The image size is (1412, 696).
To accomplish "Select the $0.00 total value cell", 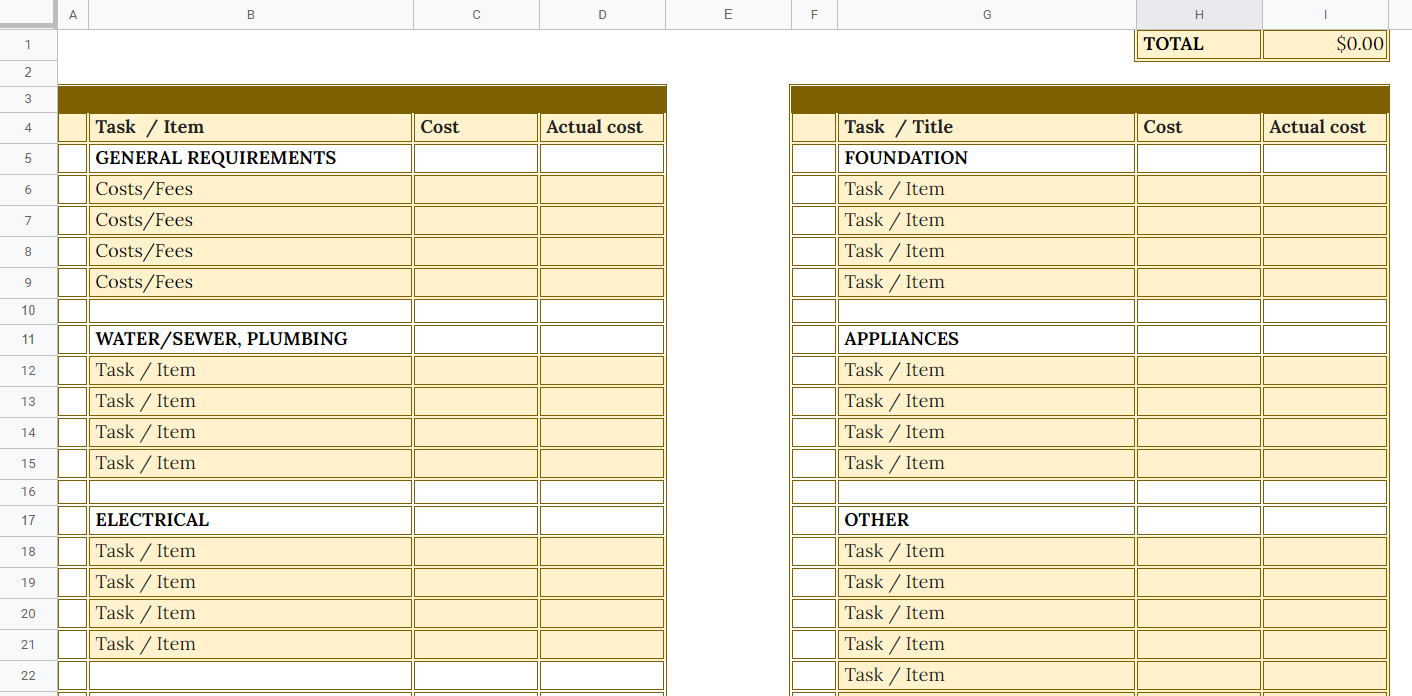I will 1325,44.
